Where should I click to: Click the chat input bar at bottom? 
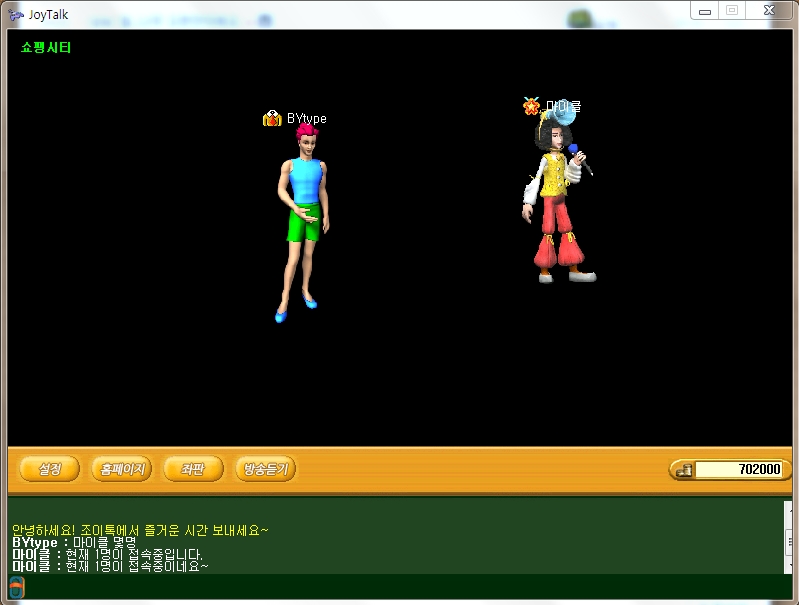pos(400,588)
